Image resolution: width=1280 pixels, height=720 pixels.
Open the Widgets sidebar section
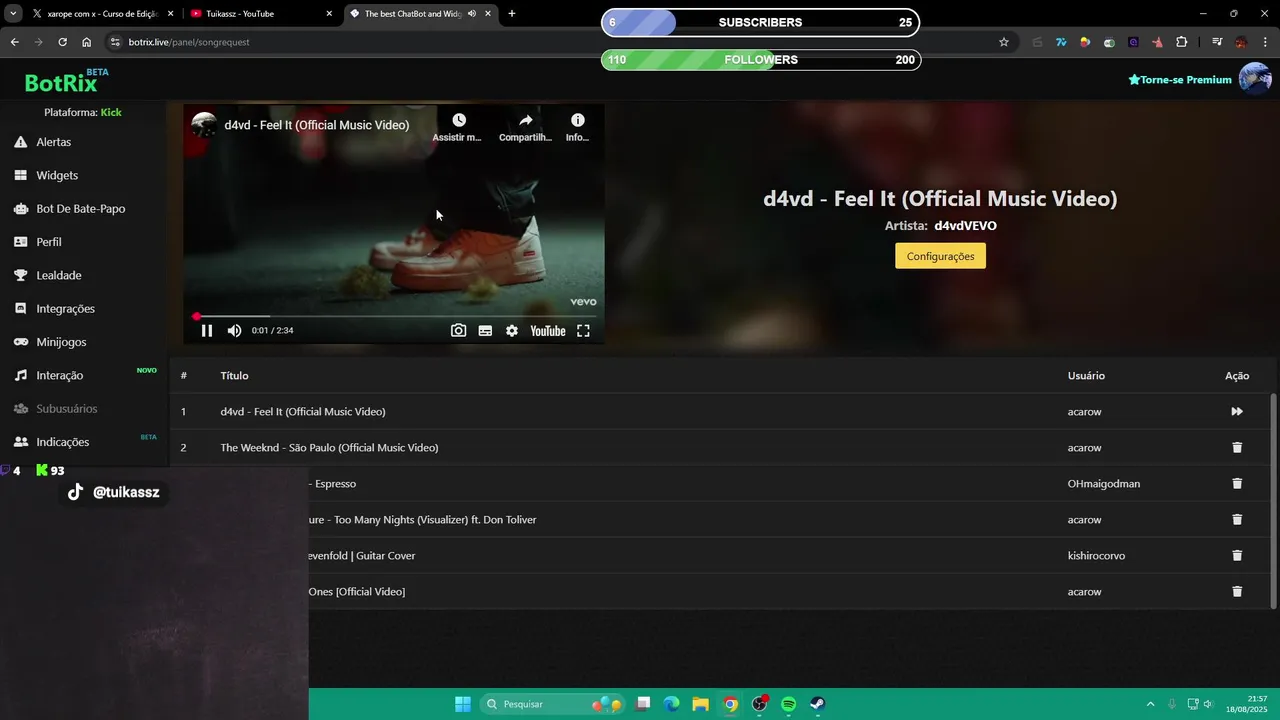[x=57, y=175]
